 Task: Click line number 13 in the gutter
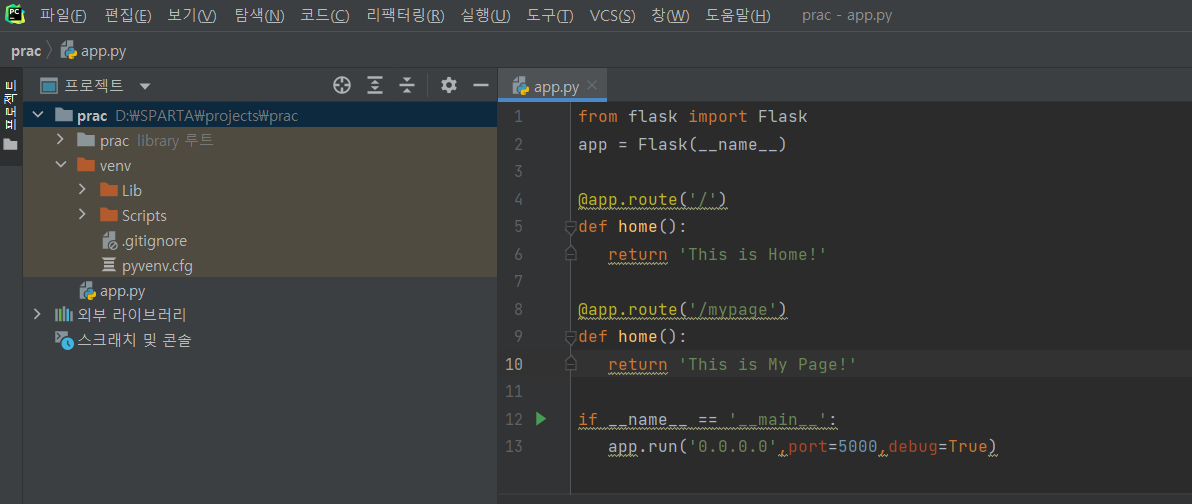click(514, 446)
